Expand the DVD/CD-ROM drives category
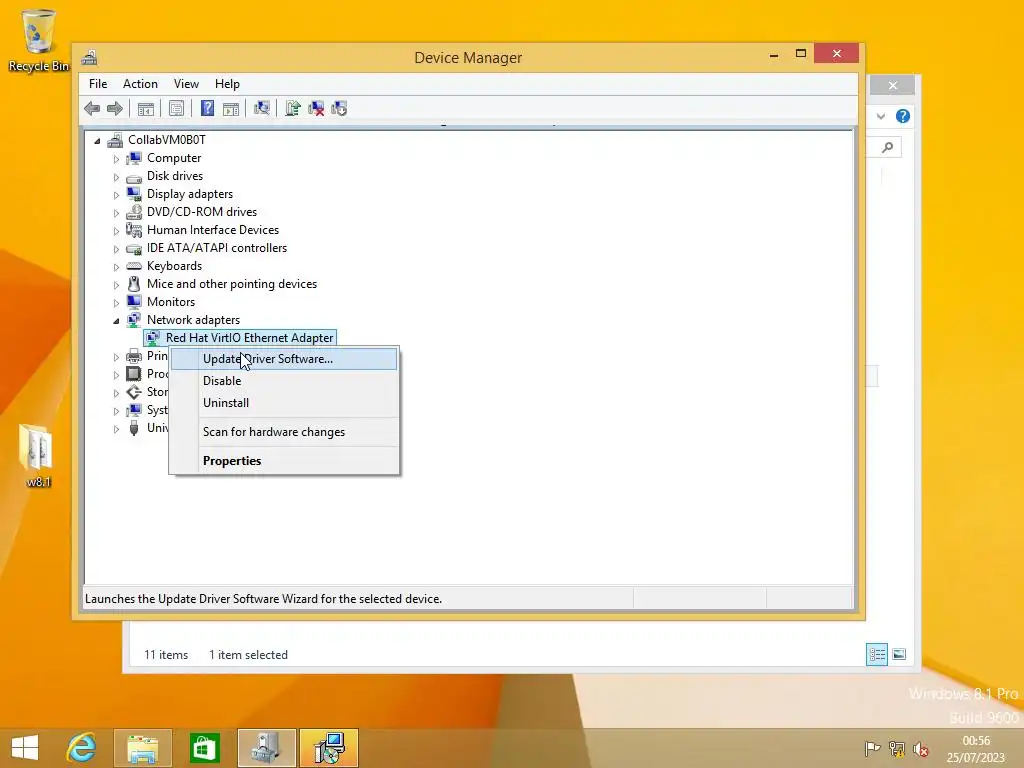Image resolution: width=1024 pixels, height=768 pixels. [116, 213]
